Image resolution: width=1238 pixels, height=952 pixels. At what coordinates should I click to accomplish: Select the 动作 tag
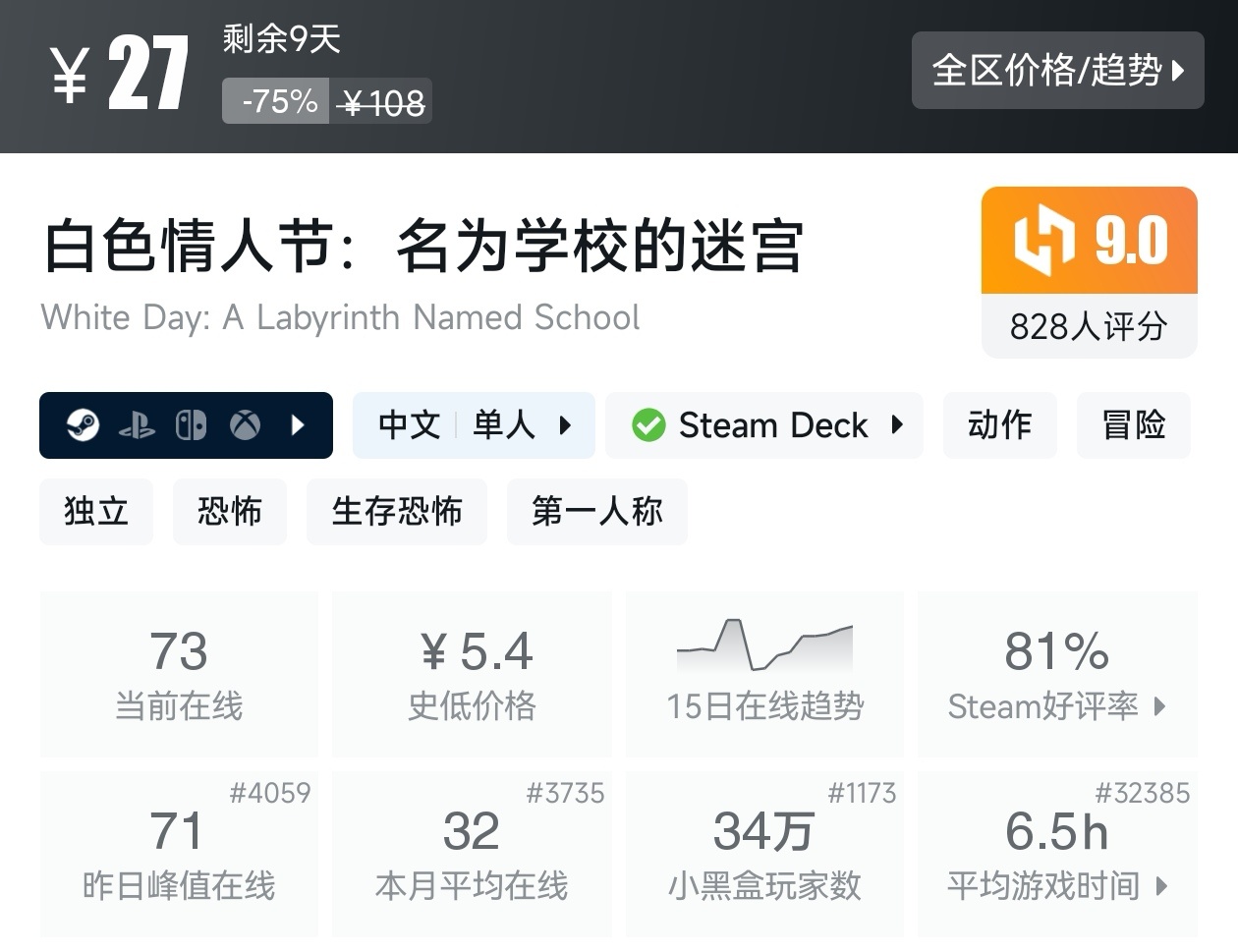(x=999, y=425)
